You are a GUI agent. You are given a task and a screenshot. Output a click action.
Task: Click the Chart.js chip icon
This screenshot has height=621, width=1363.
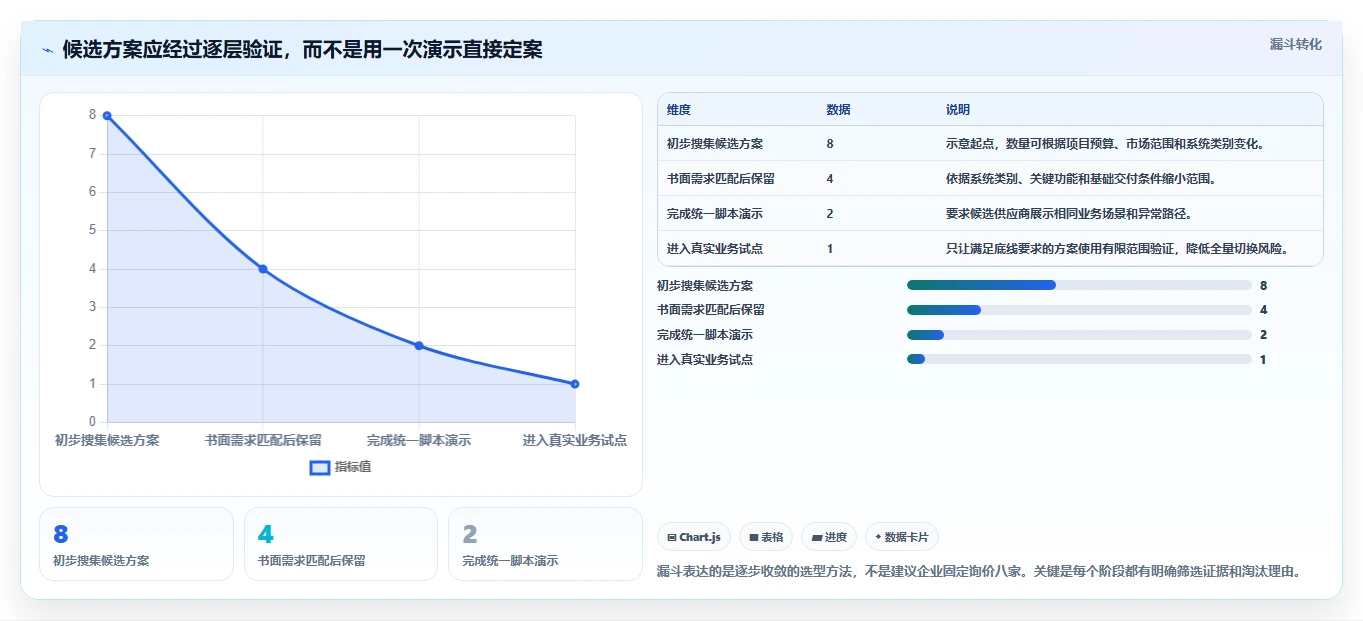(672, 538)
